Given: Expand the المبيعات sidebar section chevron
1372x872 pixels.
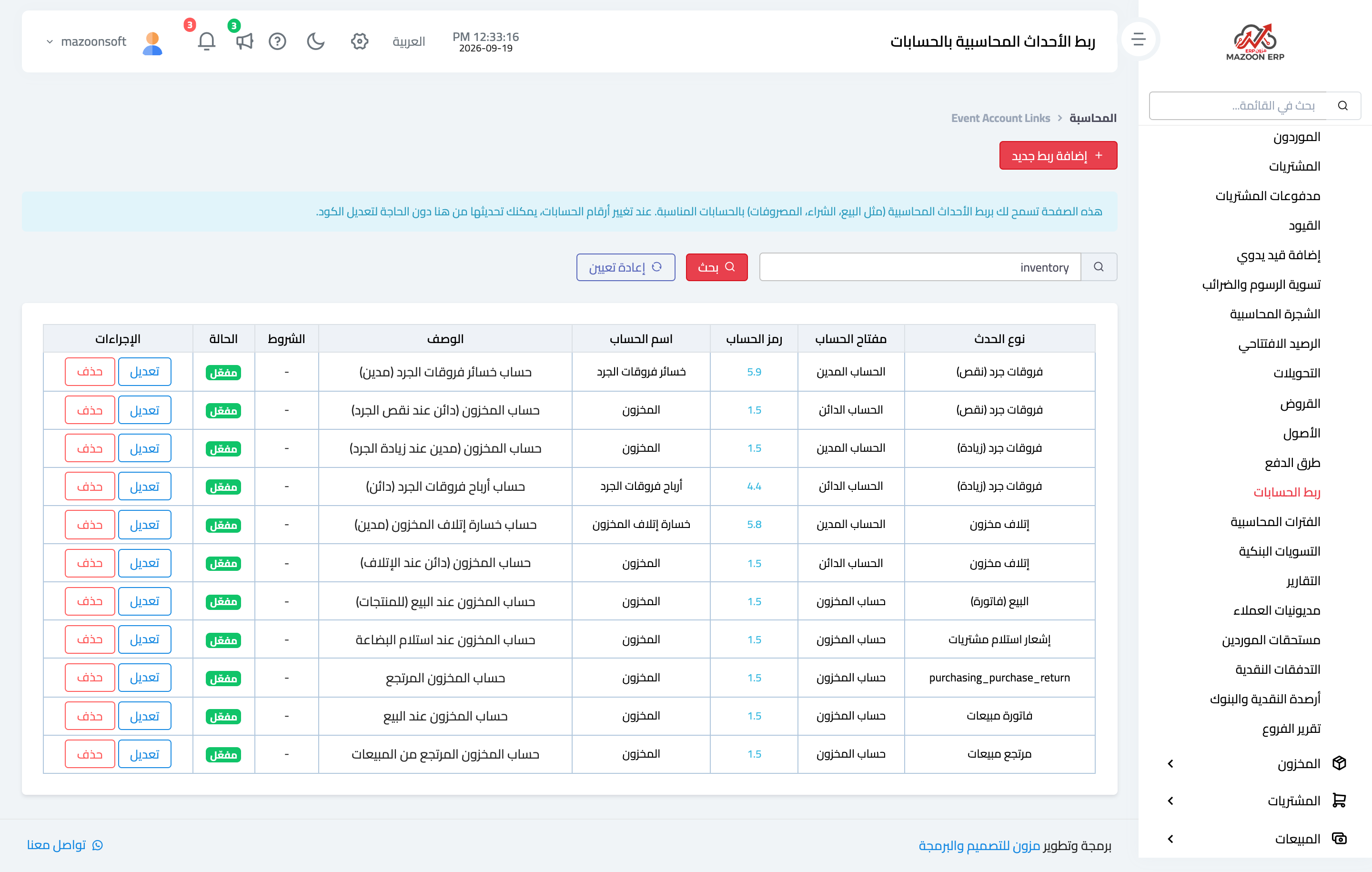Looking at the screenshot, I should [1170, 839].
